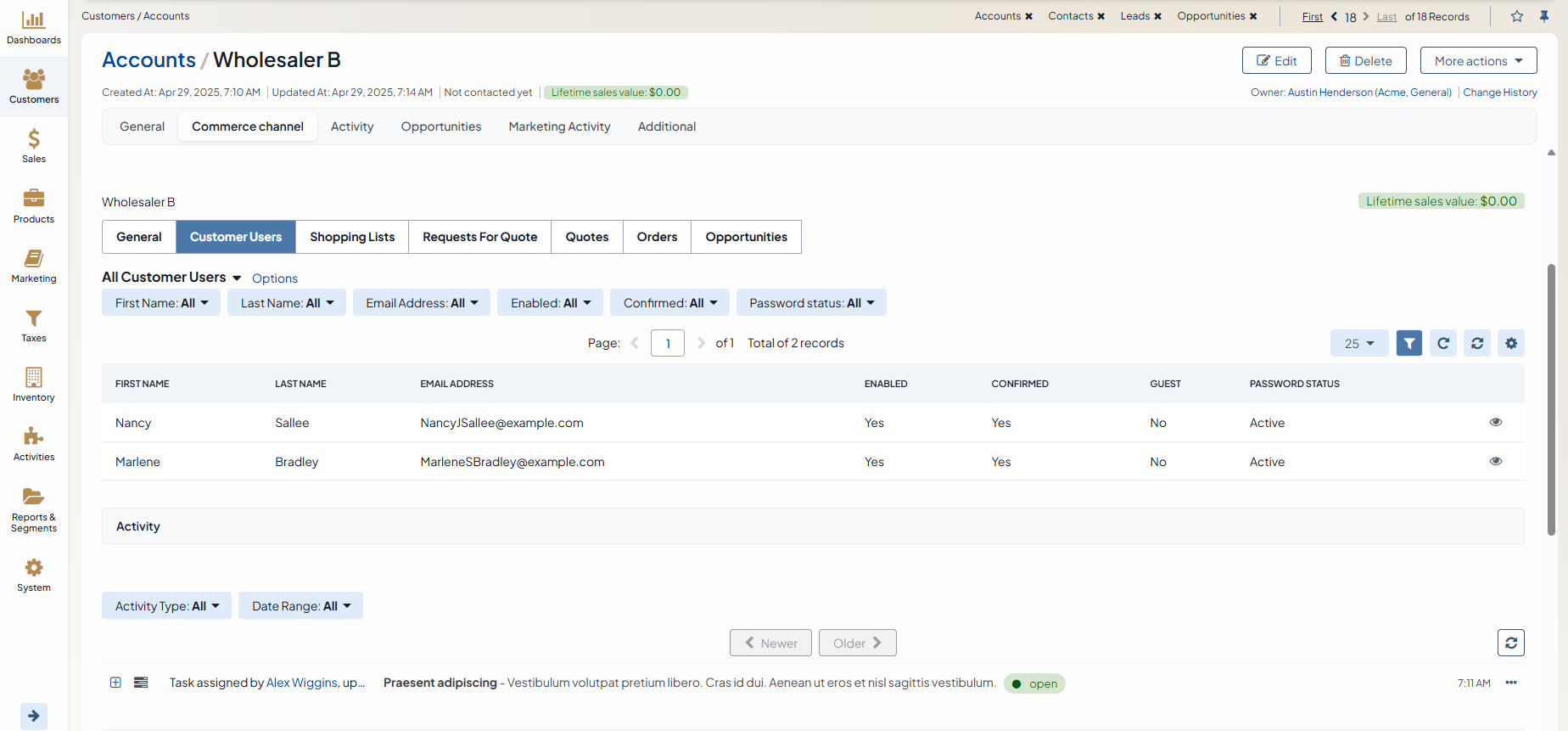
Task: Refresh the activity list
Action: click(1510, 643)
